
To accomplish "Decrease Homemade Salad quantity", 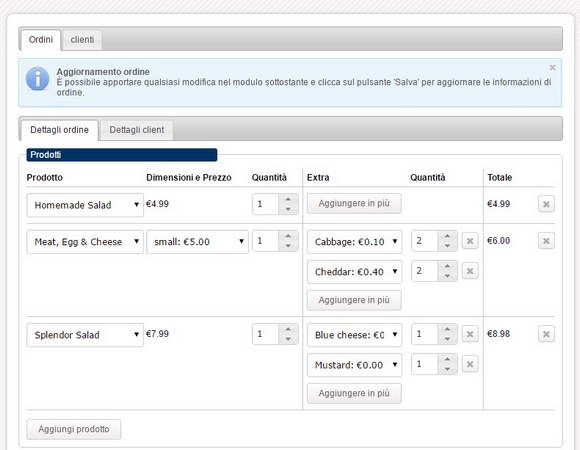I will [x=288, y=209].
